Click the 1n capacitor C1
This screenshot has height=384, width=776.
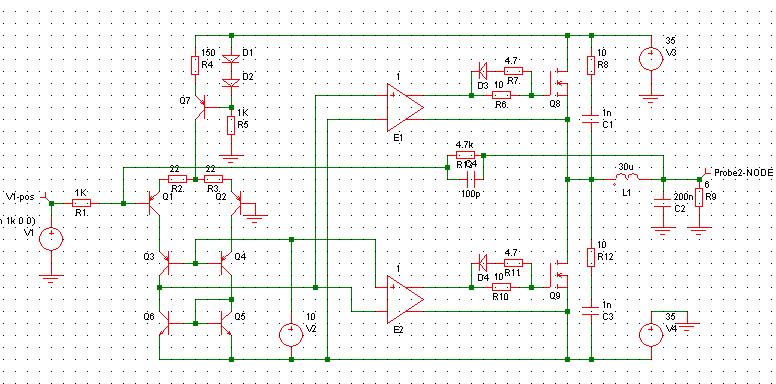(591, 119)
